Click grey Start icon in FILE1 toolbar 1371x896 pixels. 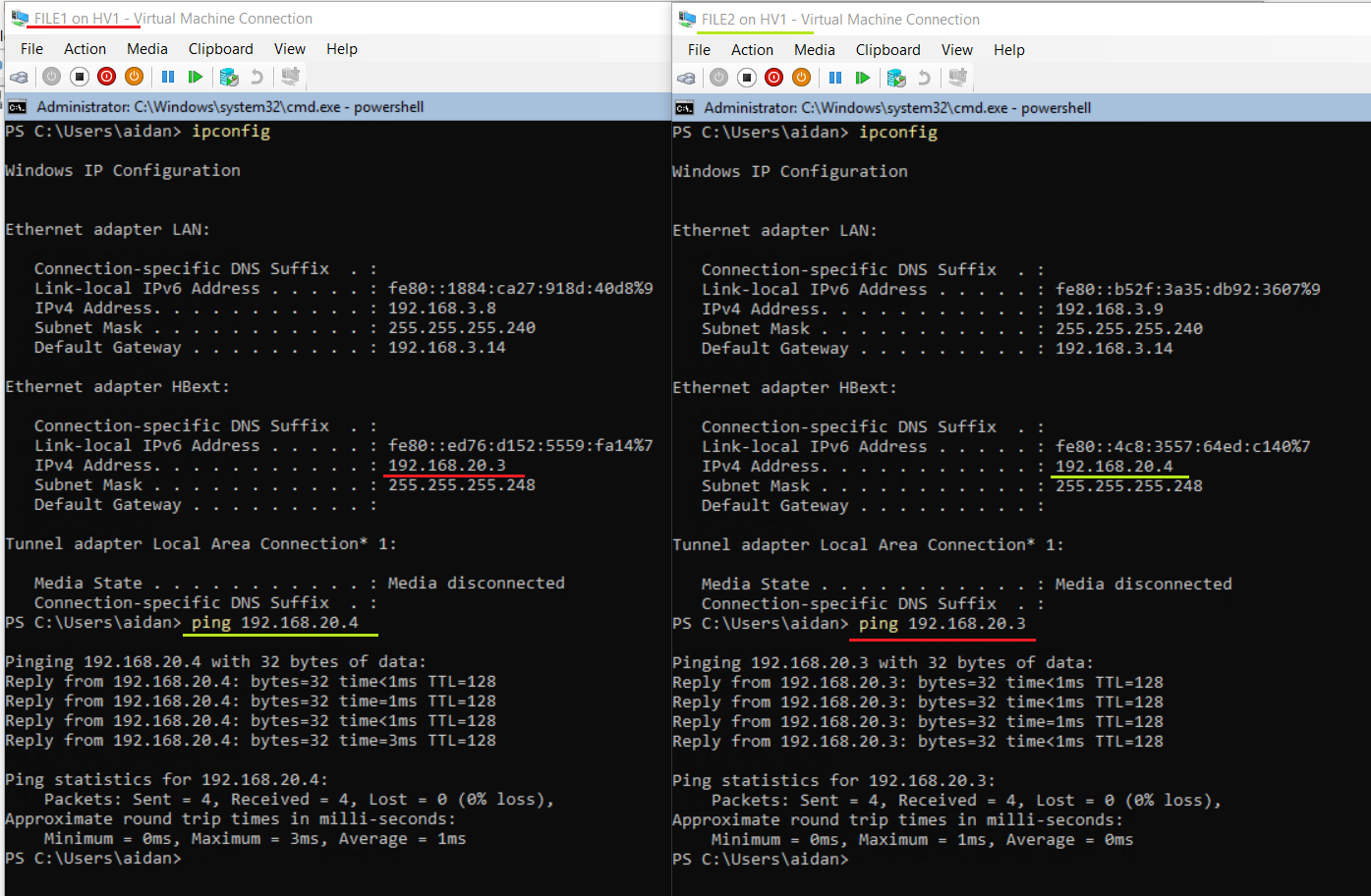tap(52, 77)
